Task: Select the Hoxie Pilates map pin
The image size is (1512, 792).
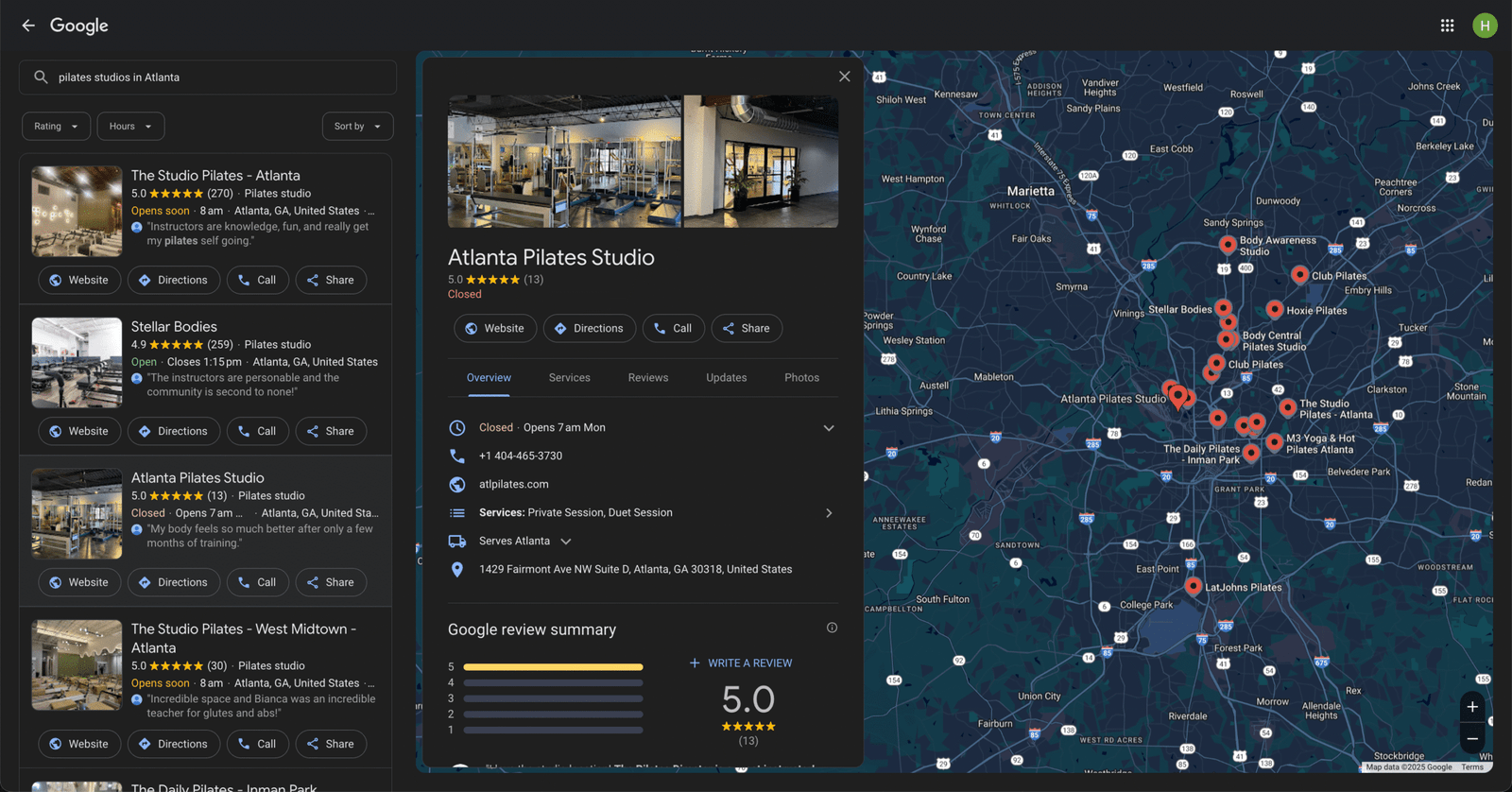Action: 1274,308
